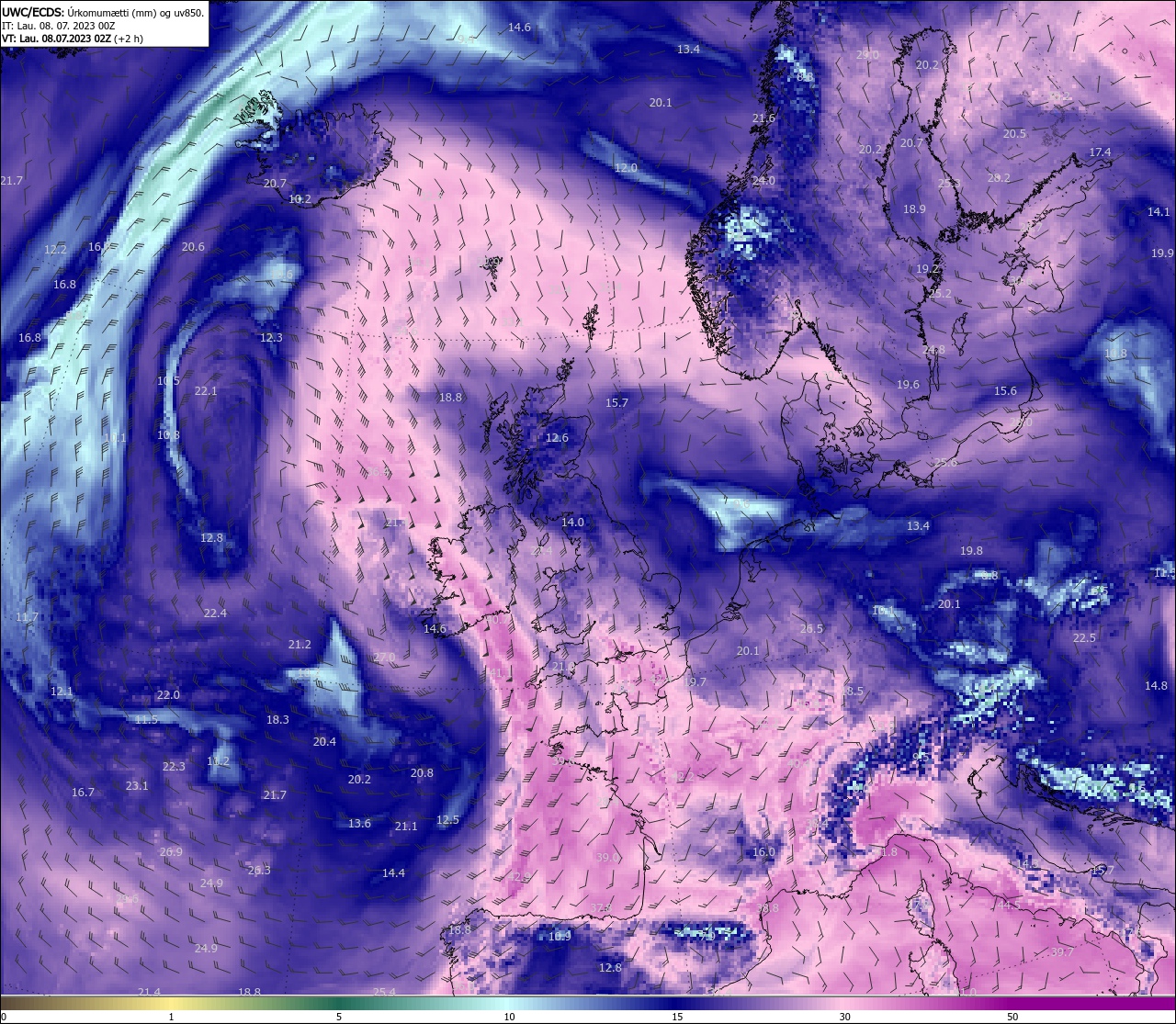Screen dimensions: 1176x1024
Task: Click the map value '26.5'
Action: click(x=811, y=629)
